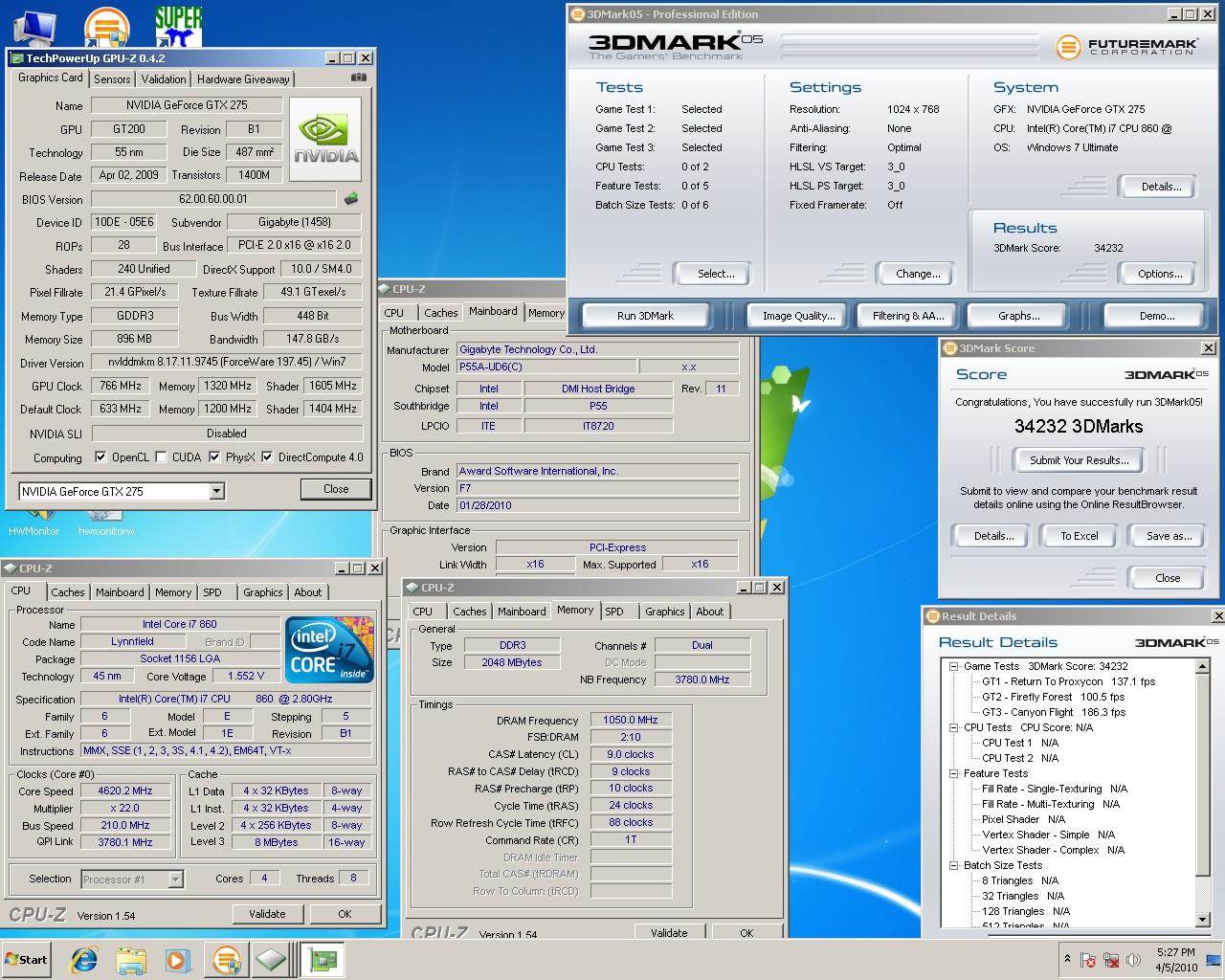The image size is (1225, 980).
Task: Open the hwmonitorw desktop icon
Action: tap(106, 522)
